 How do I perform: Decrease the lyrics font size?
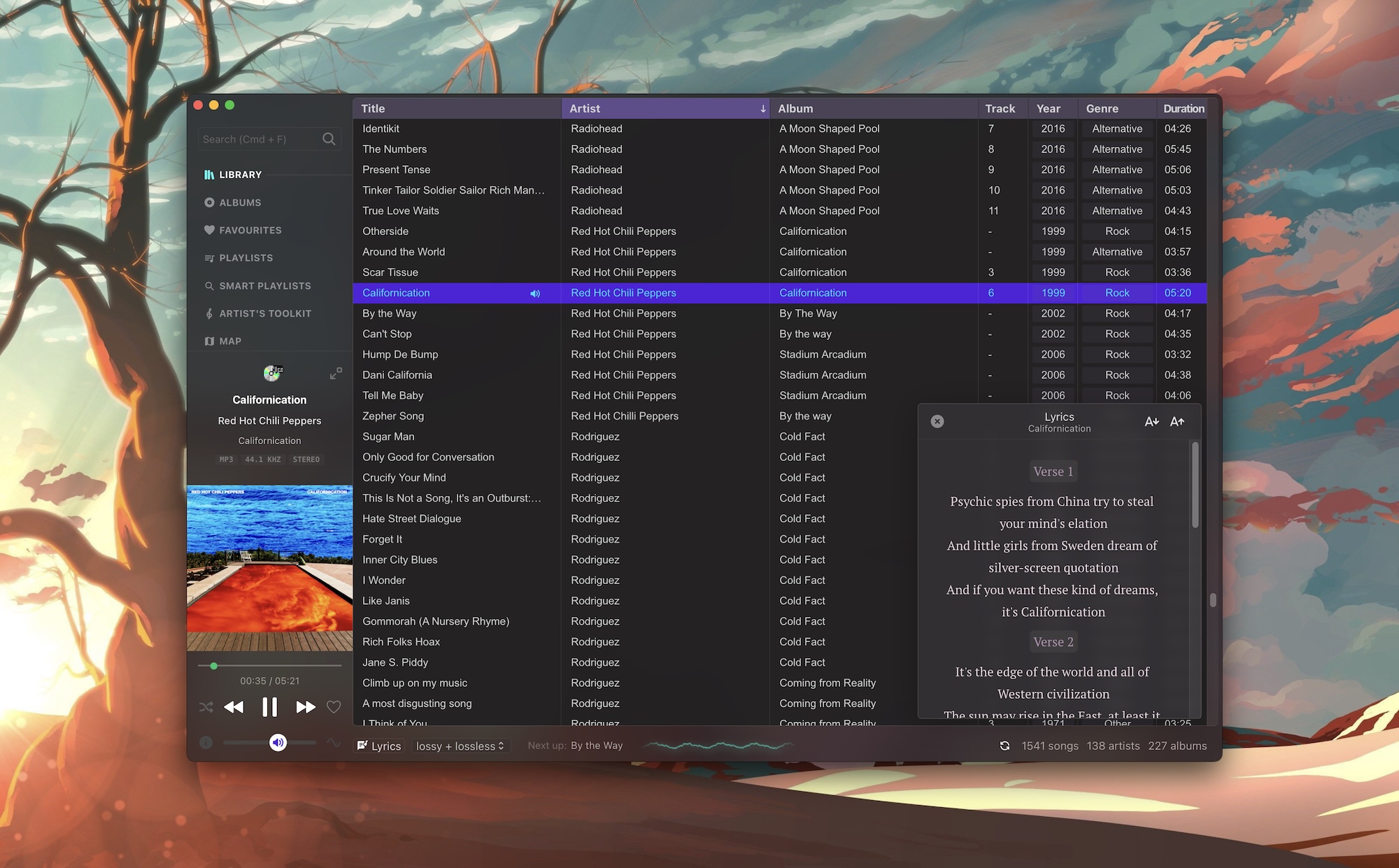1151,421
